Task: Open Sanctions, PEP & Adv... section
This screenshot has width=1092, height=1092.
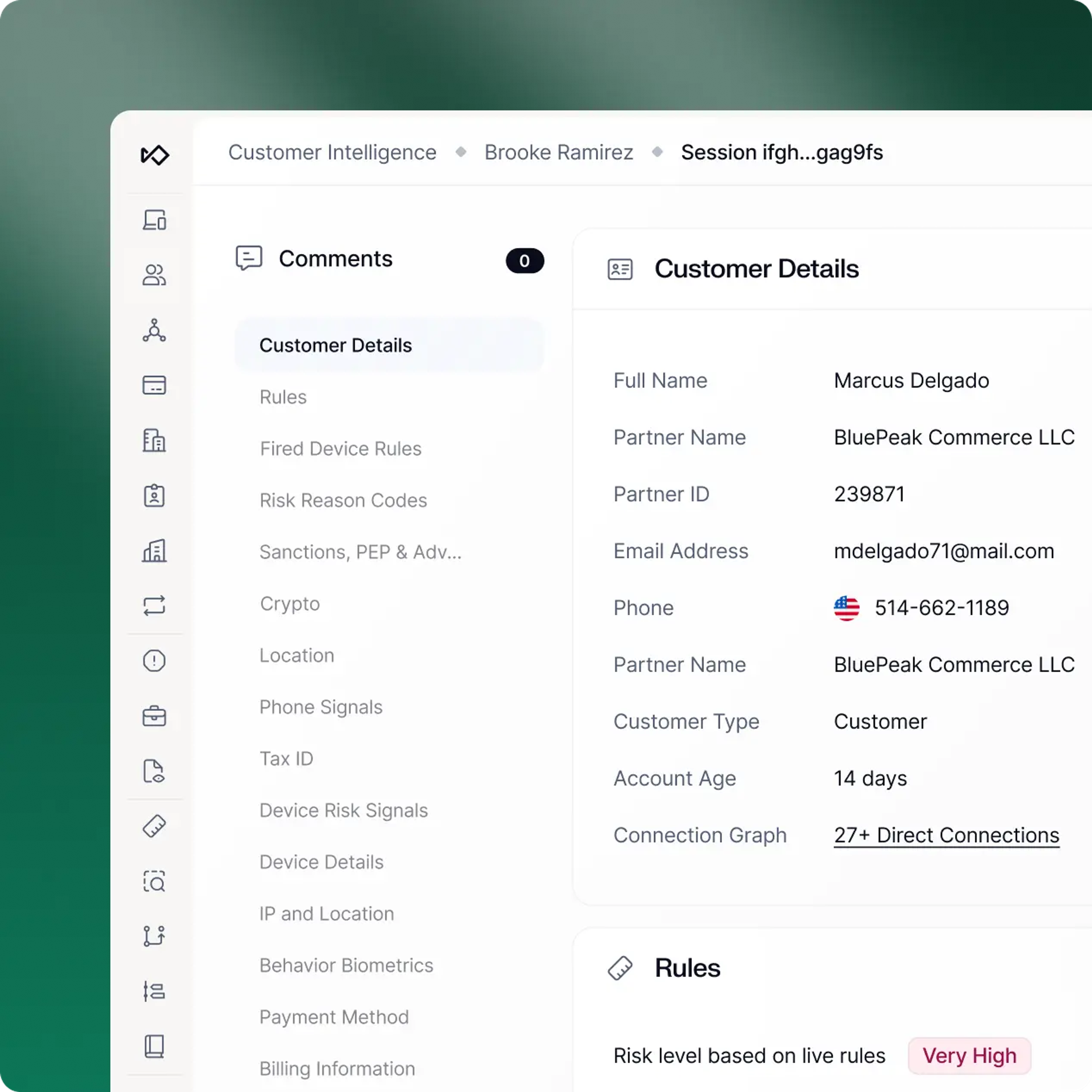Action: [360, 552]
